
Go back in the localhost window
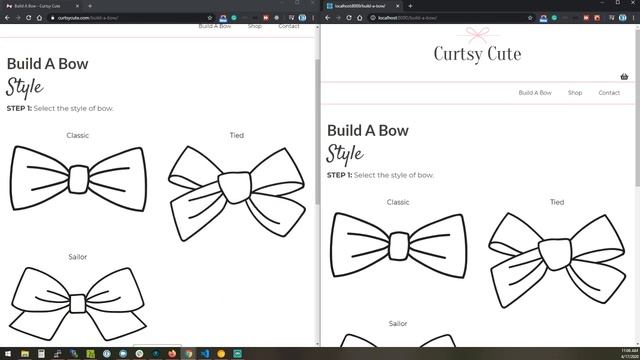327,18
